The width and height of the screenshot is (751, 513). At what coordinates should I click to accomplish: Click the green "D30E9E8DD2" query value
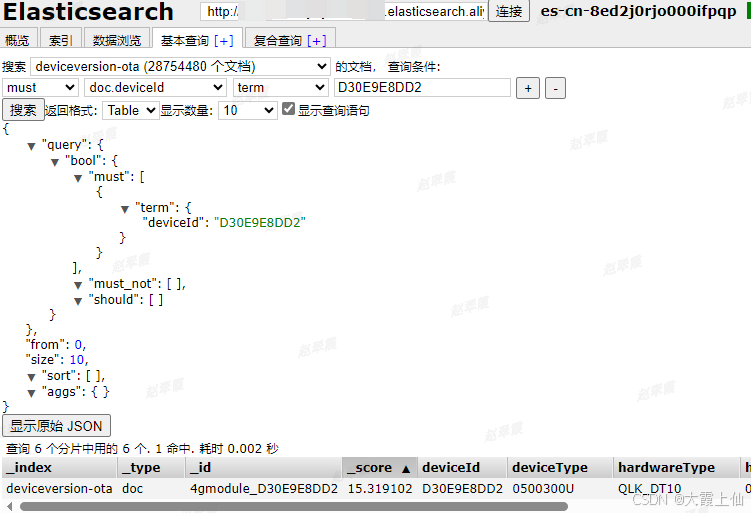260,223
